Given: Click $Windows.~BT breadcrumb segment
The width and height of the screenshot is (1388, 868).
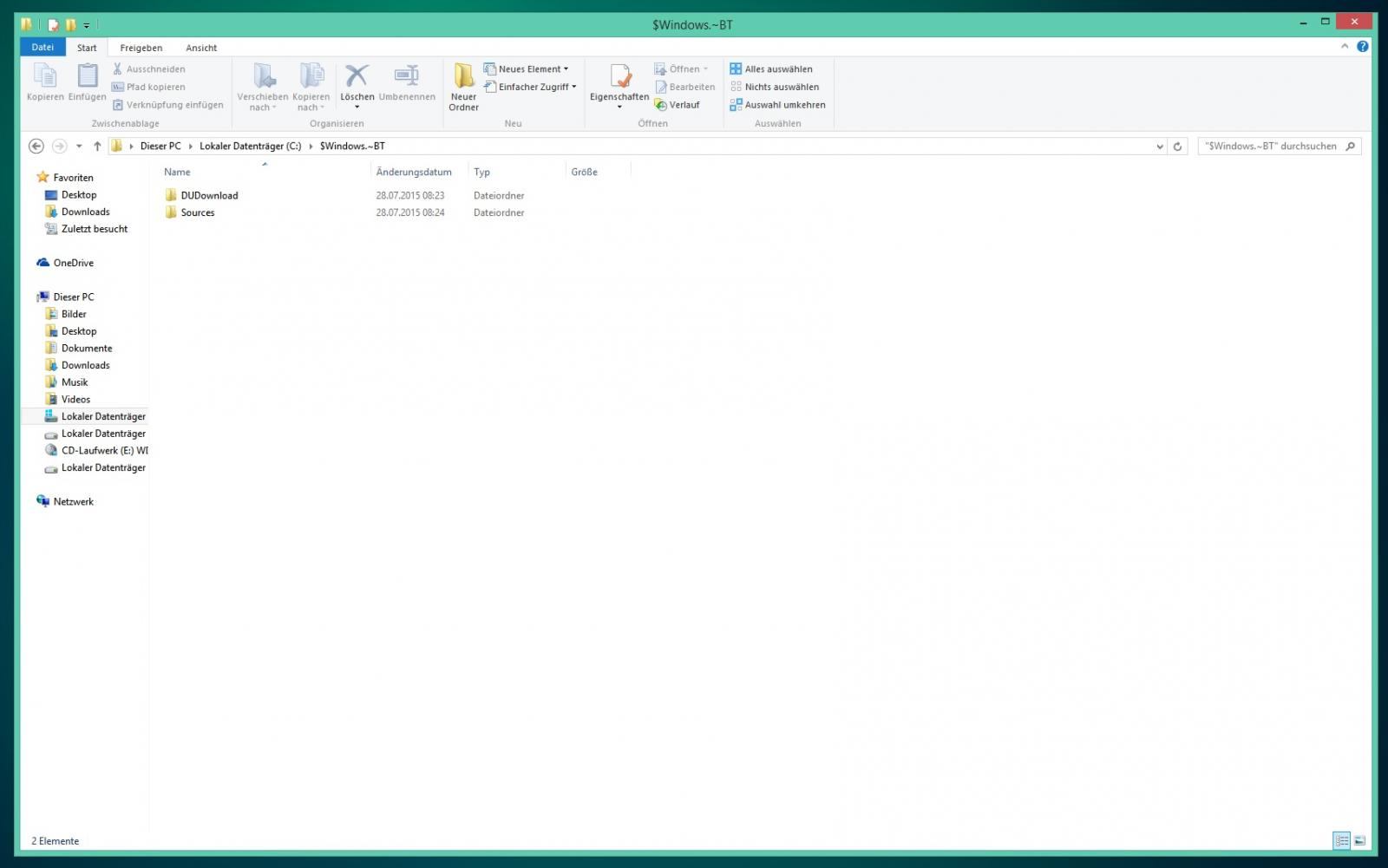Looking at the screenshot, I should [x=352, y=146].
